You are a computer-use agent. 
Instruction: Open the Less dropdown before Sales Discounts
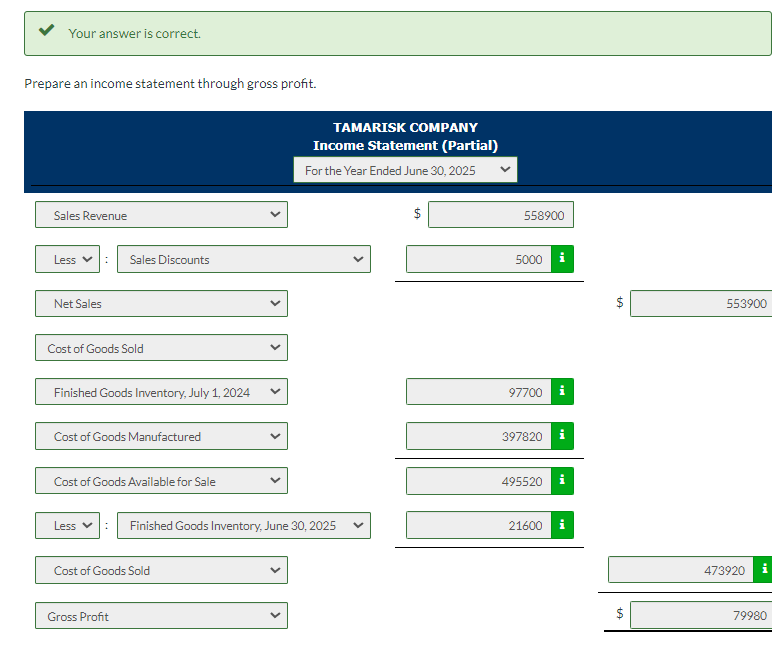(67, 259)
